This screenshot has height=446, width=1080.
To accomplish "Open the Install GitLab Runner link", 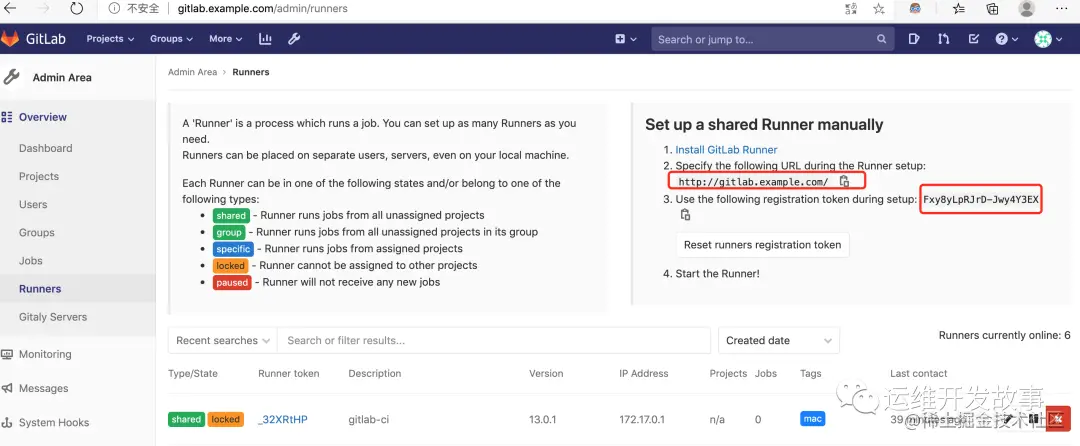I will point(726,149).
